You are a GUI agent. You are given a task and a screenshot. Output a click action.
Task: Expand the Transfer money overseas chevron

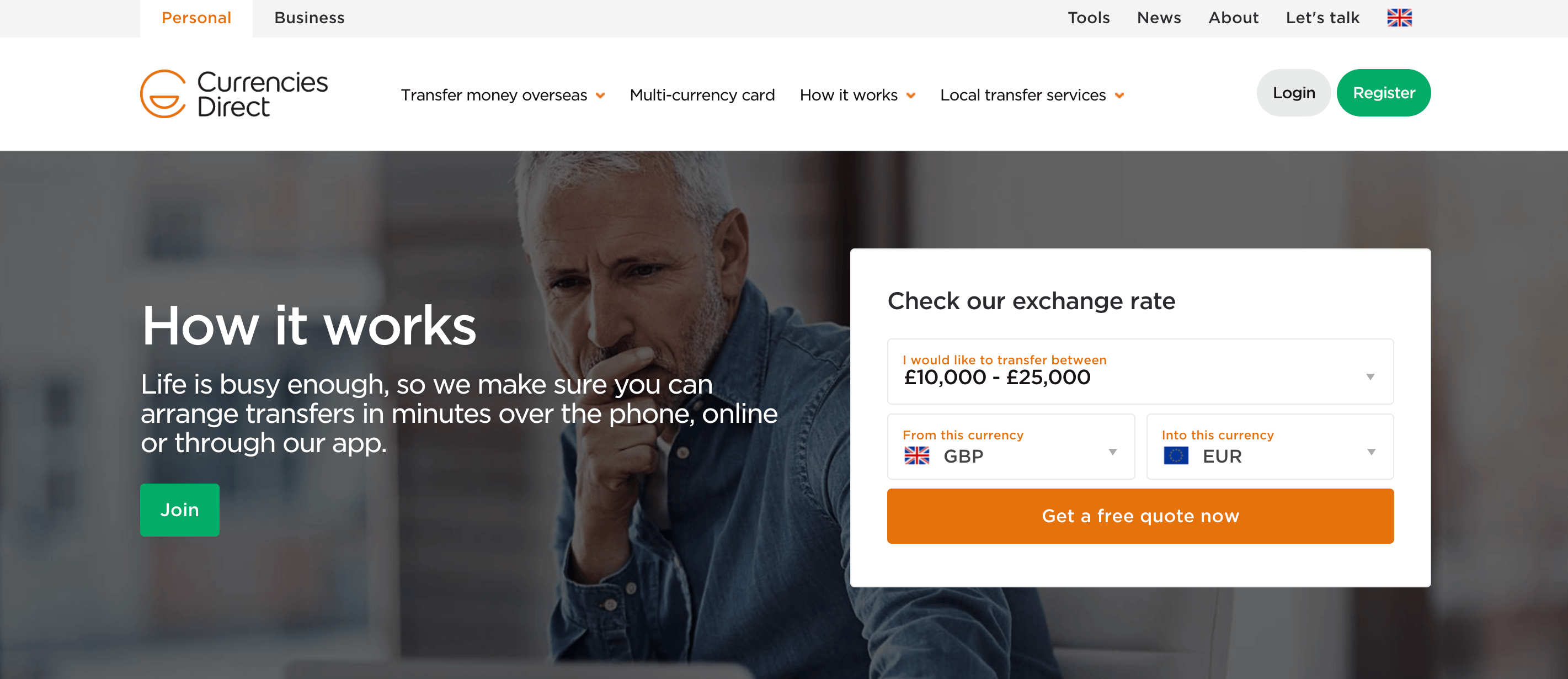click(x=600, y=96)
